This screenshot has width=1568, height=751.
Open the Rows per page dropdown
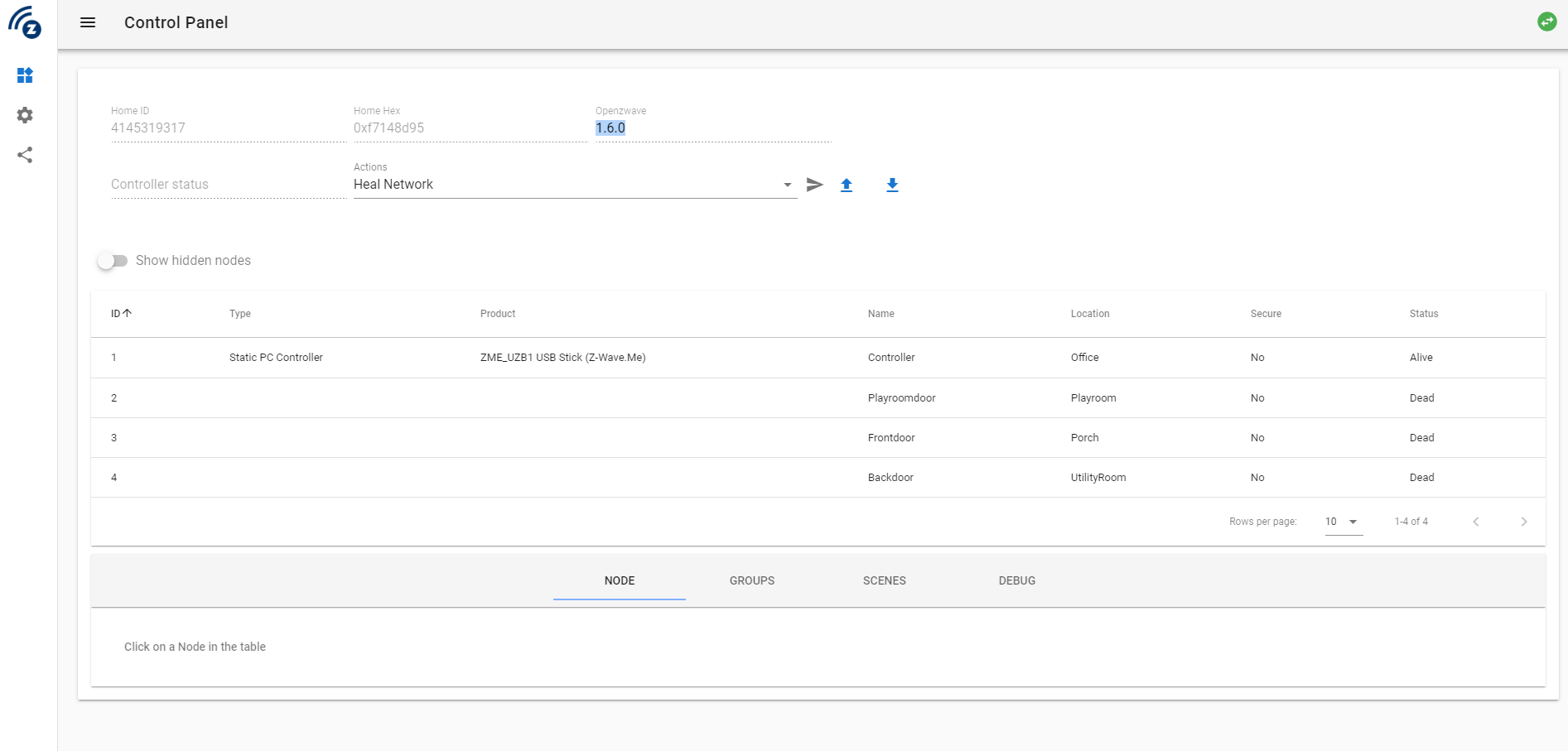pos(1343,522)
